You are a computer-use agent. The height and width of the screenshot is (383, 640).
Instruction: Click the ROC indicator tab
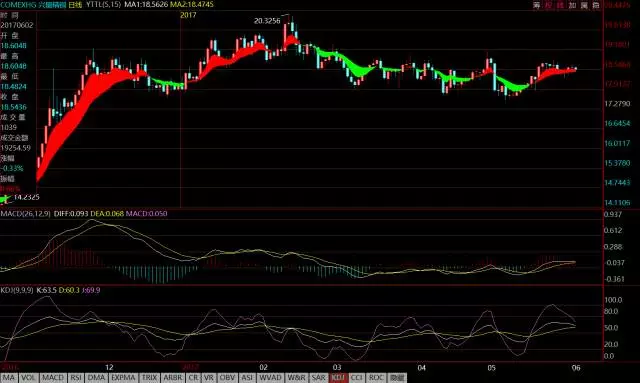coord(376,378)
